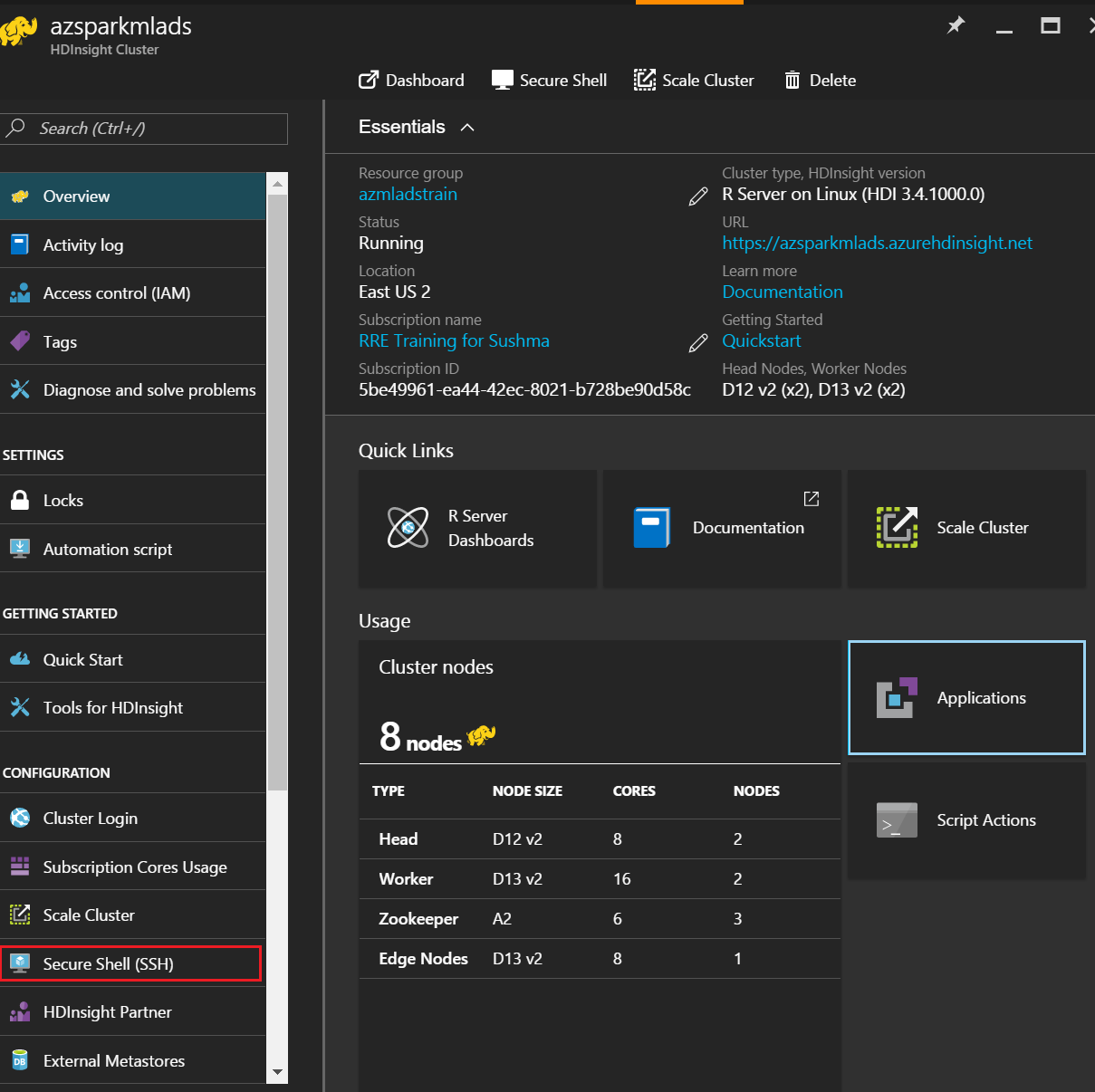
Task: Click the CORES column header
Action: pyautogui.click(x=634, y=790)
